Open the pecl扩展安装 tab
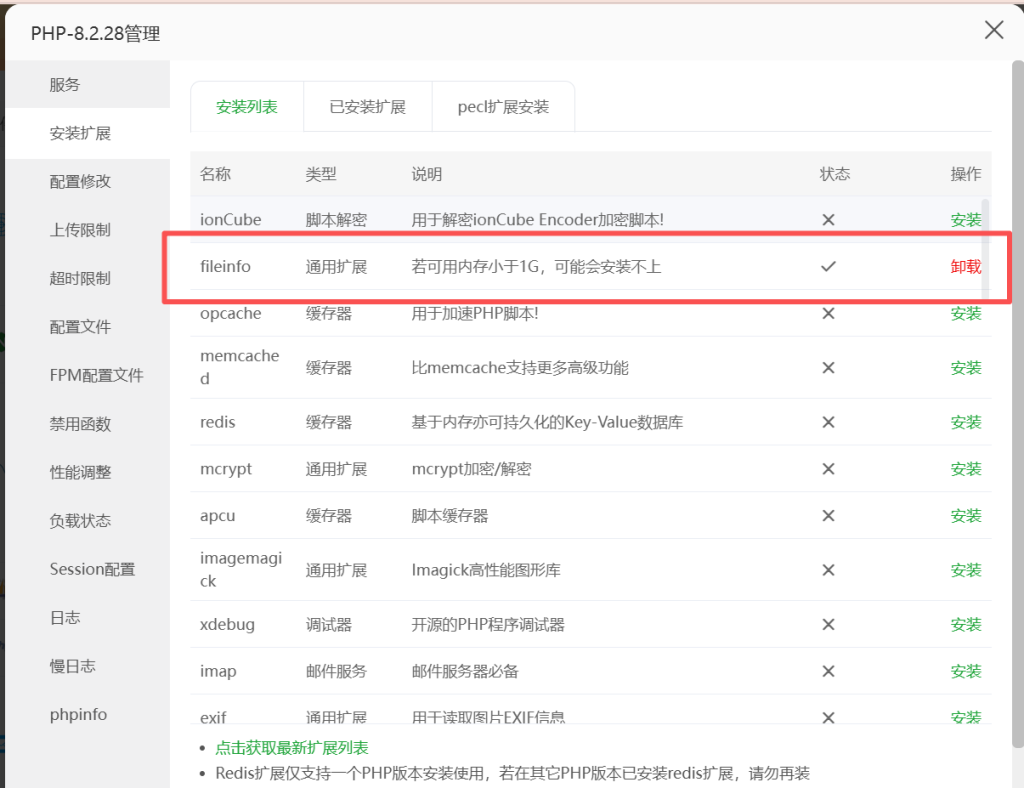 (x=503, y=107)
